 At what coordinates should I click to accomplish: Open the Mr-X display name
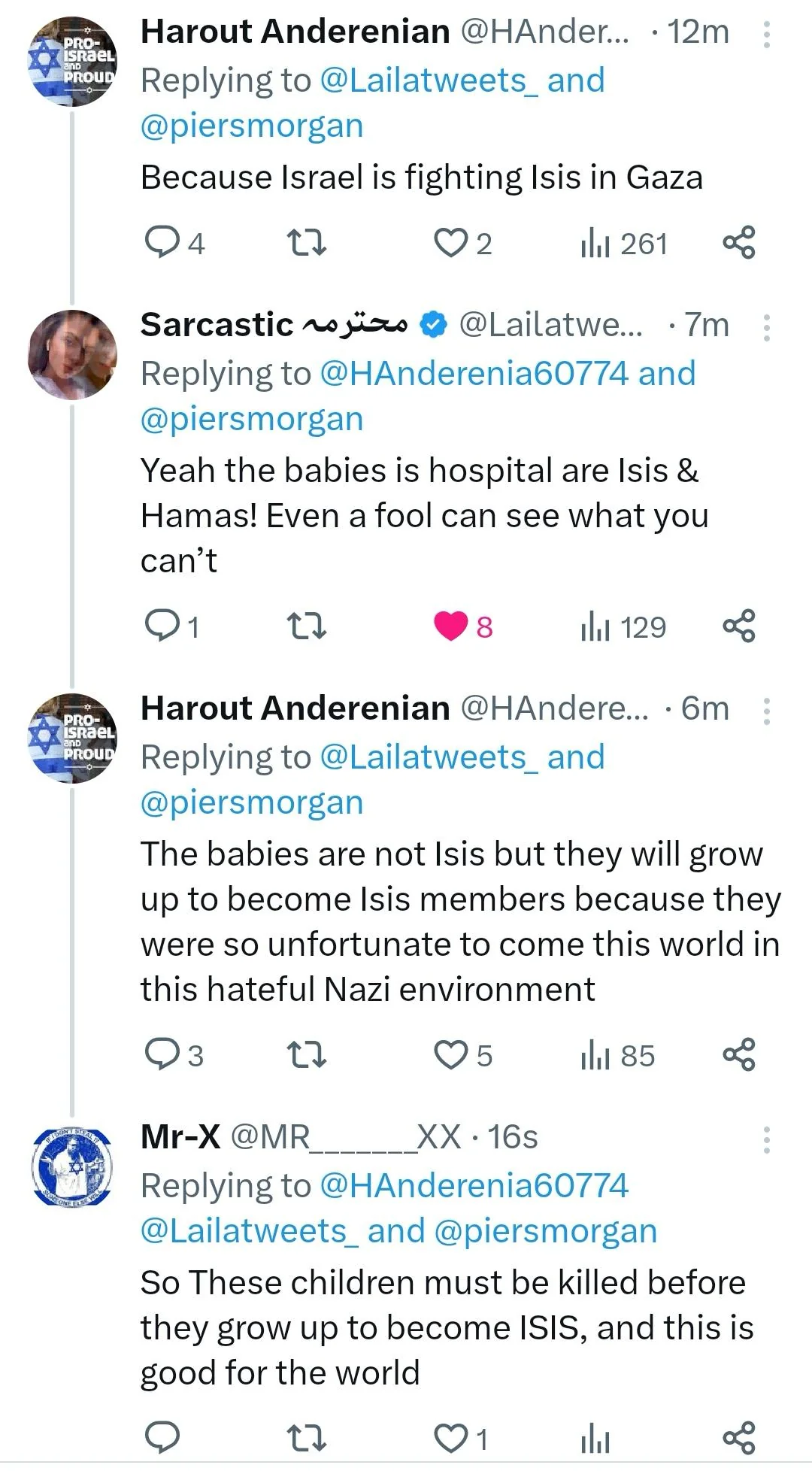(180, 1136)
